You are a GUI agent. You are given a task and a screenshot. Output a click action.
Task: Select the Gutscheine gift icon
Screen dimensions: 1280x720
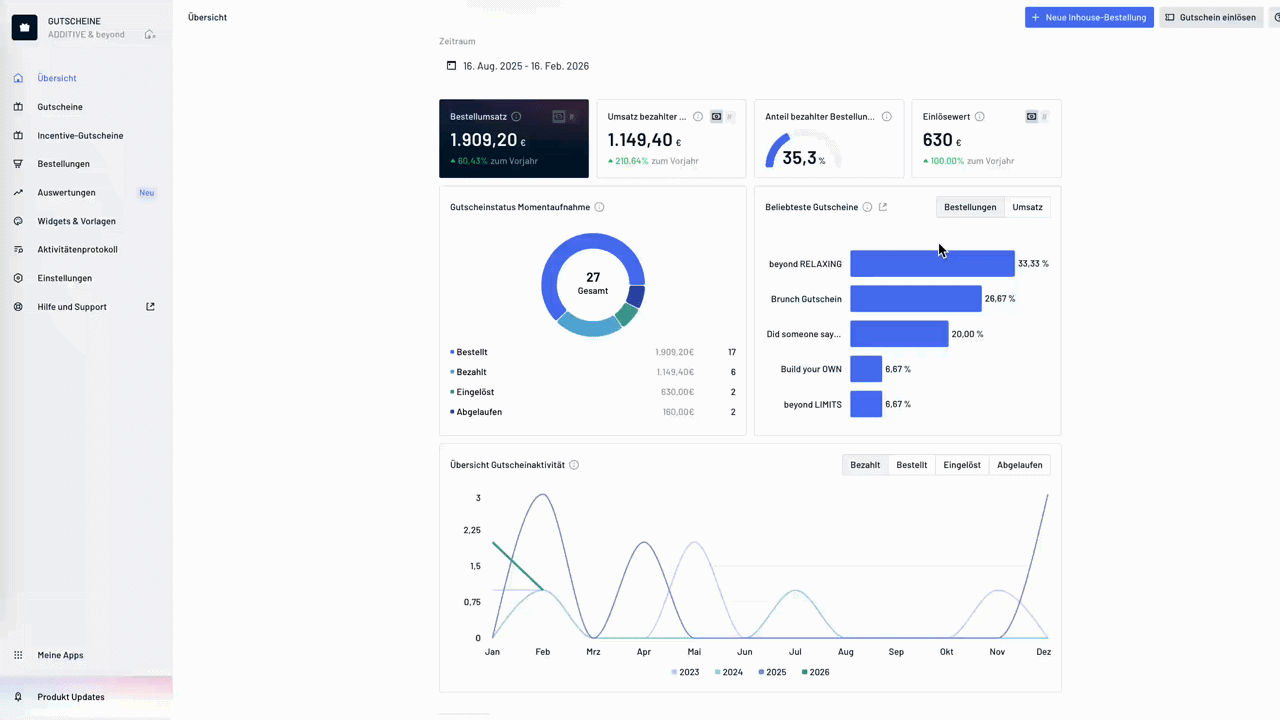tap(18, 107)
